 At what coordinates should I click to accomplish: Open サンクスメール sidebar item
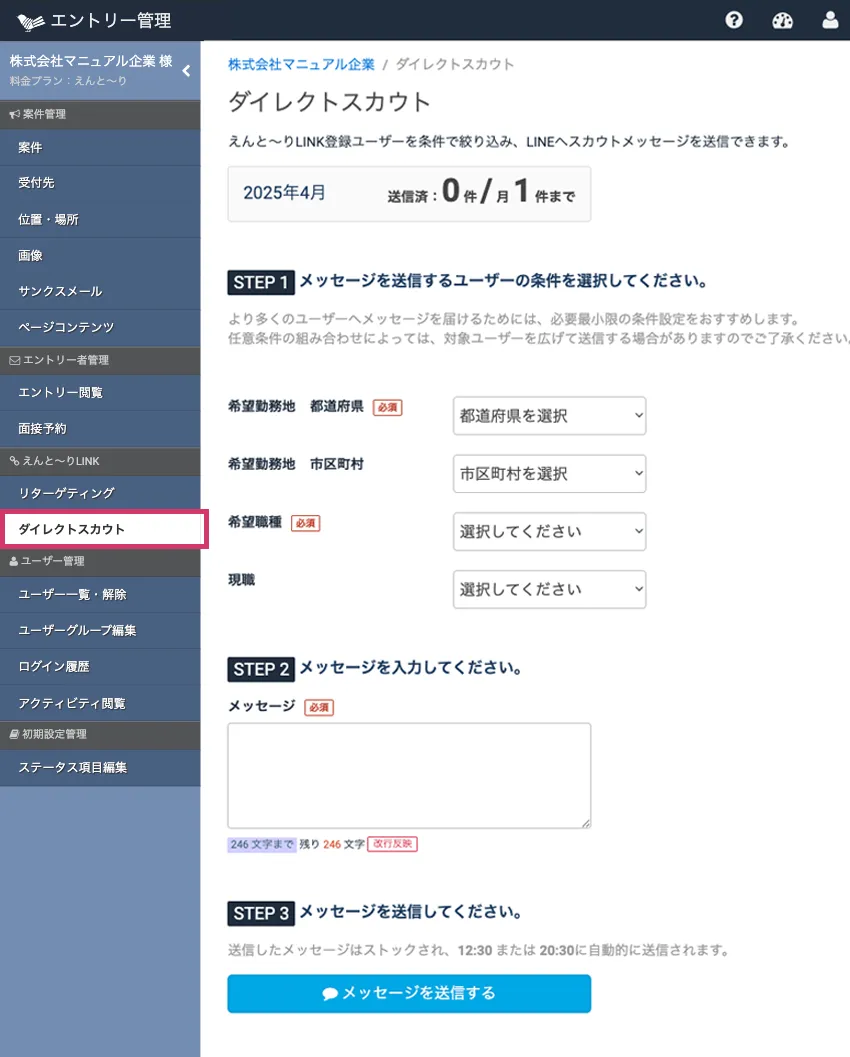click(x=60, y=291)
